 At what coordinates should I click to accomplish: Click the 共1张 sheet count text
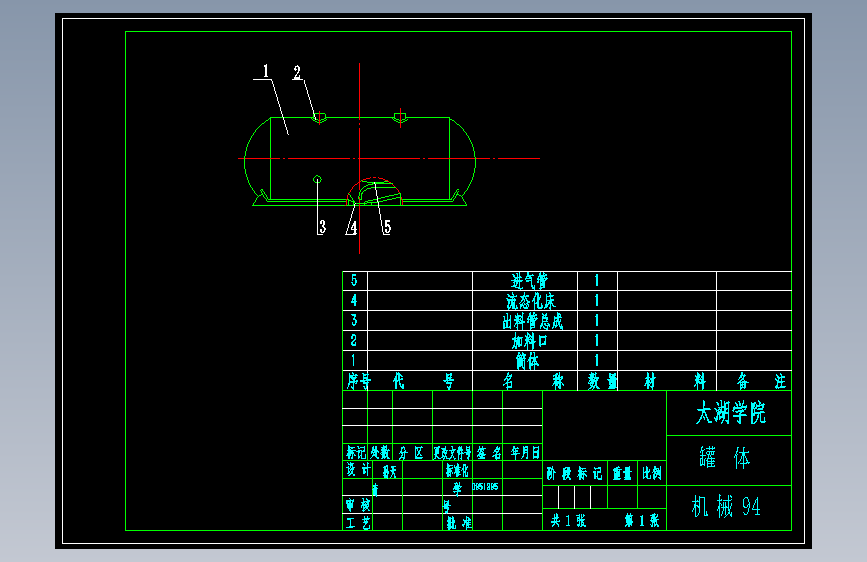(568, 521)
